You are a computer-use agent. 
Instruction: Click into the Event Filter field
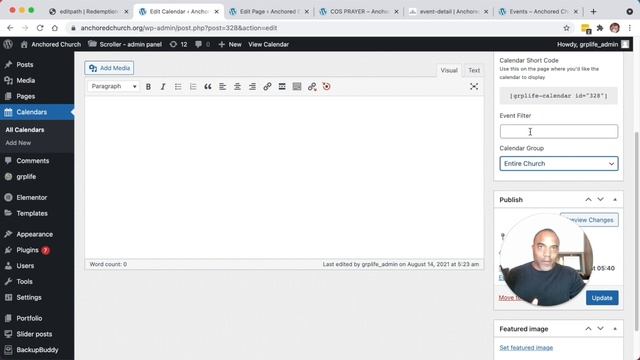point(559,131)
